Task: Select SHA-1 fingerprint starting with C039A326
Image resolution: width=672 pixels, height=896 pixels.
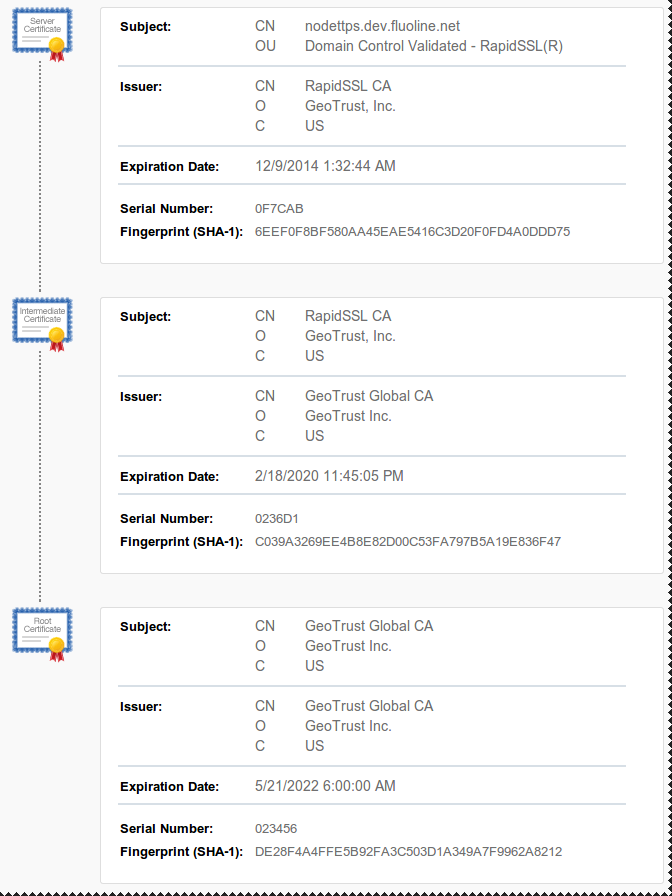Action: (408, 542)
